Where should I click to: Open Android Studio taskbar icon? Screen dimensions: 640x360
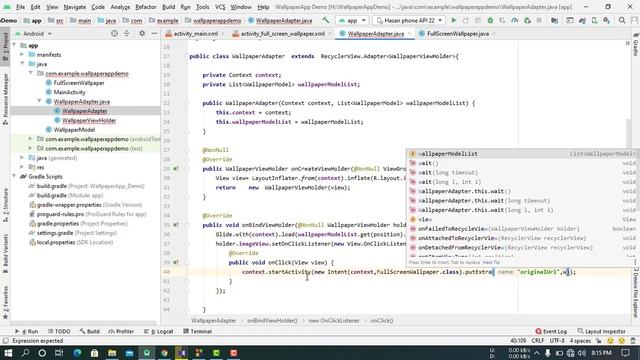[x=147, y=353]
